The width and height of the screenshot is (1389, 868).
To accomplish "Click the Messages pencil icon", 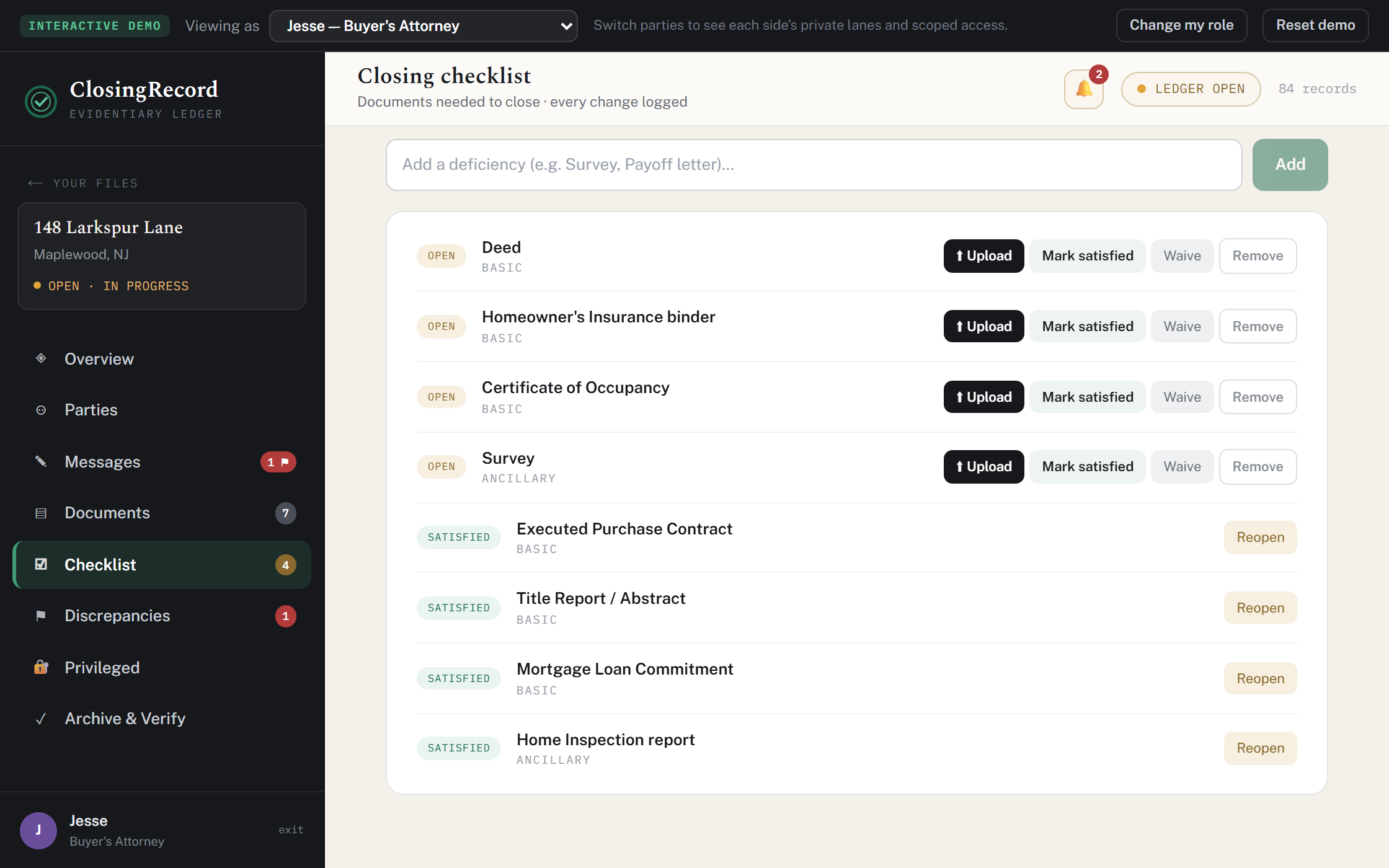I will 41,461.
